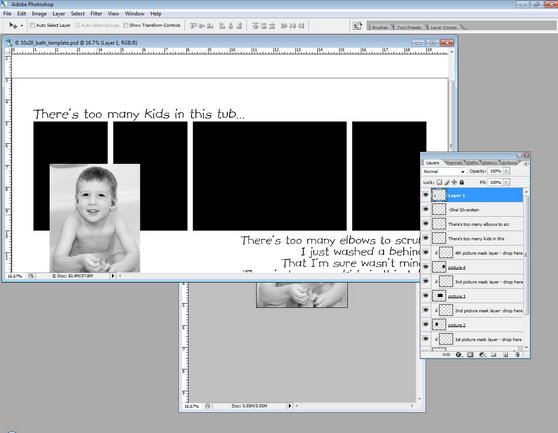
Task: Click Distribute Horizontal Centers icon
Action: (293, 26)
